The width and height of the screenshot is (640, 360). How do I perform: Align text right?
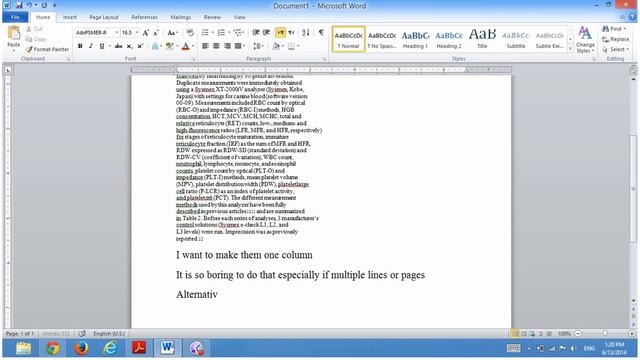227,46
